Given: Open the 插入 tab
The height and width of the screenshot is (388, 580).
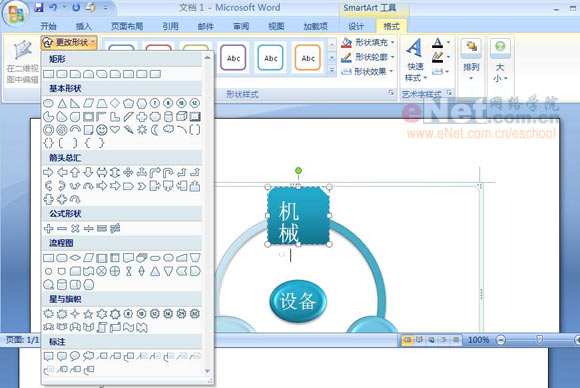Looking at the screenshot, I should coord(84,26).
